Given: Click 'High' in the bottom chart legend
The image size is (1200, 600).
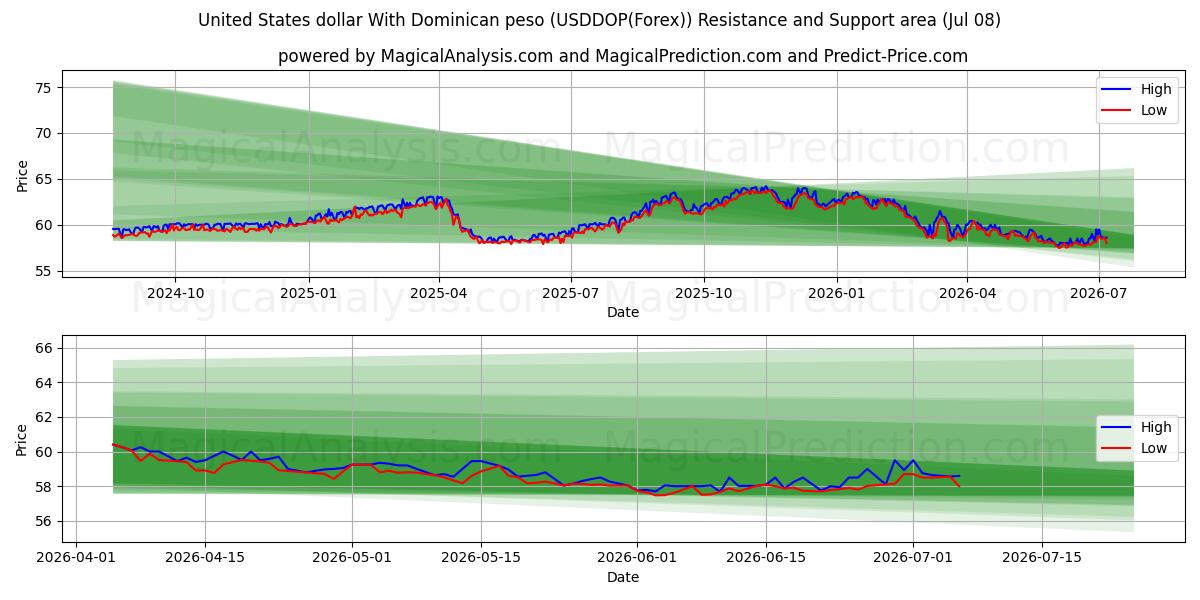Looking at the screenshot, I should (1156, 427).
